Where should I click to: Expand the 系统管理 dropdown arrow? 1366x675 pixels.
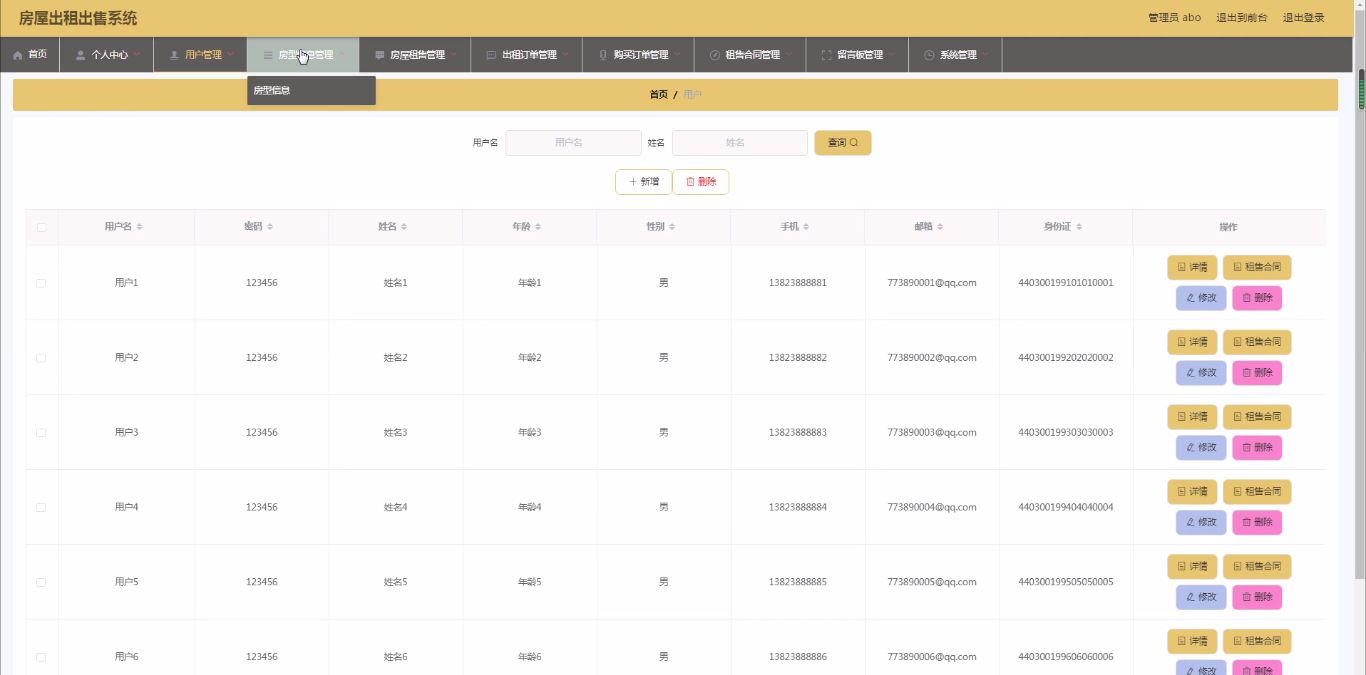(x=985, y=55)
